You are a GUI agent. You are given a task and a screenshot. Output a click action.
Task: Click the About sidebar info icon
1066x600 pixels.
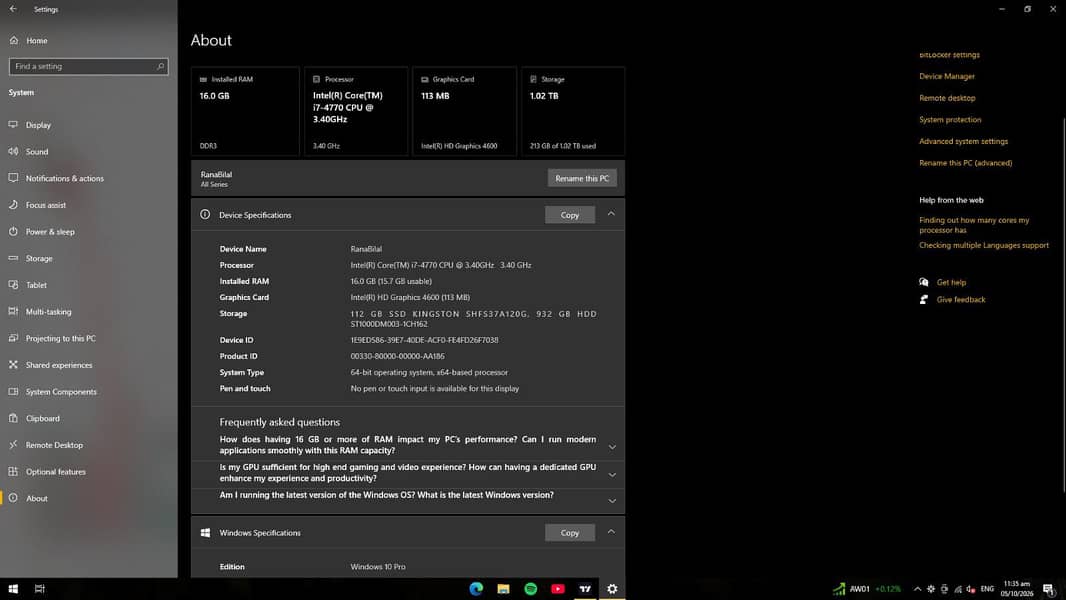tap(13, 498)
